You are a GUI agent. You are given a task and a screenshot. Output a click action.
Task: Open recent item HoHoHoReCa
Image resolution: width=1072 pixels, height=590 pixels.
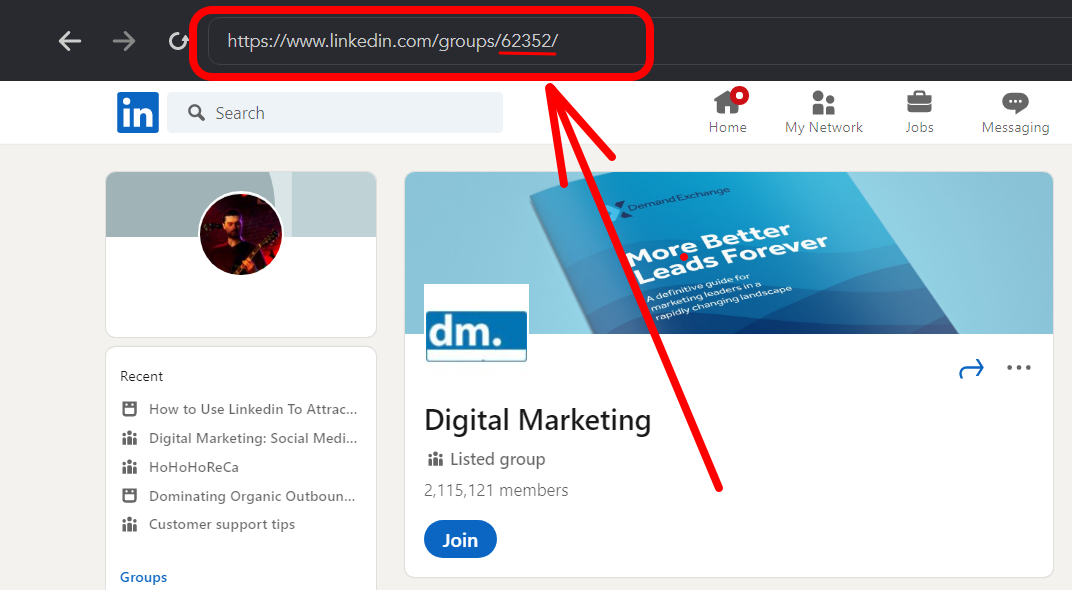(193, 467)
